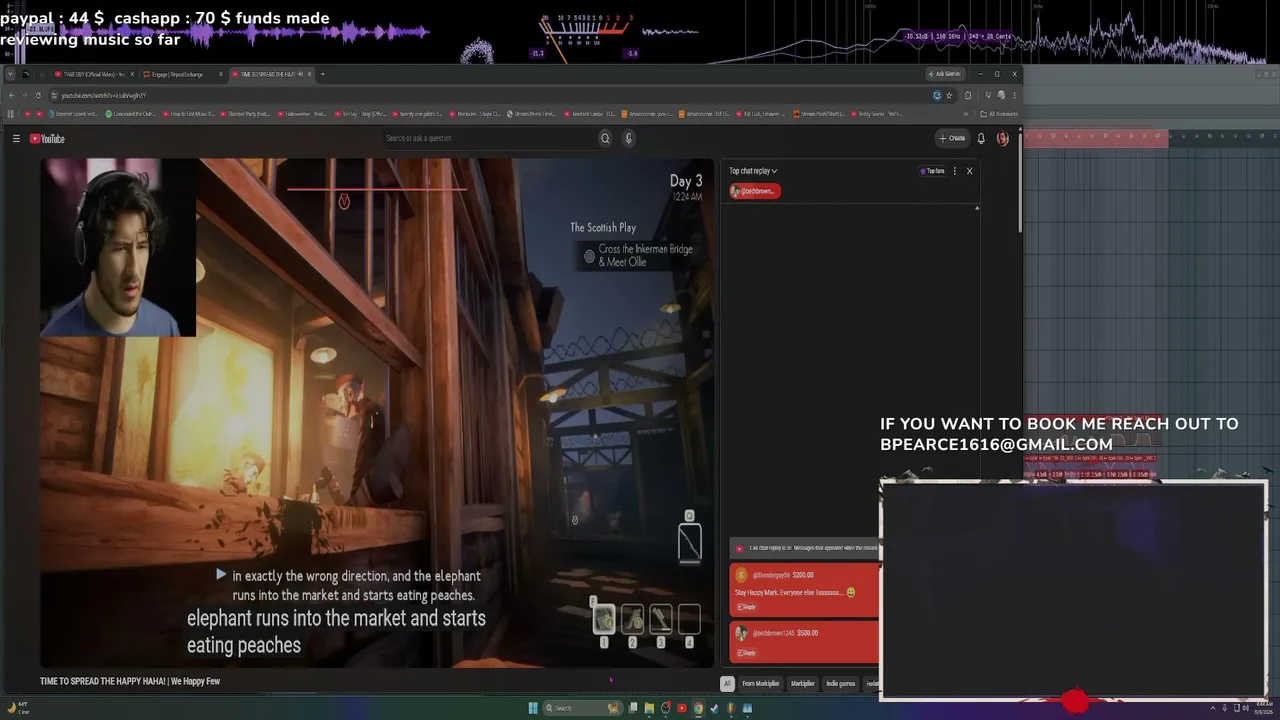Click the YouTube video player
The width and height of the screenshot is (1280, 720).
pos(377,413)
